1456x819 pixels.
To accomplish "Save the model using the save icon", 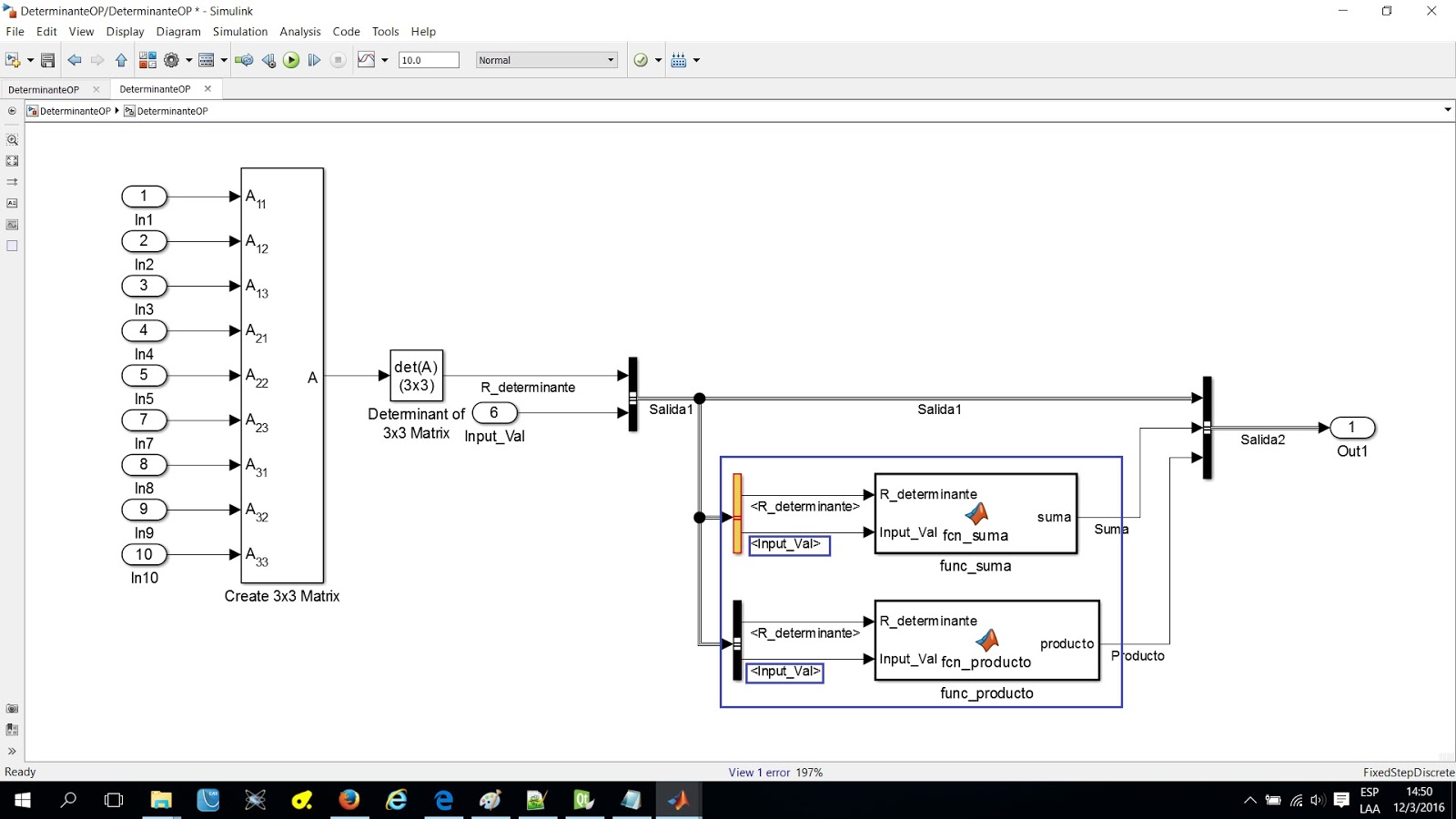I will click(46, 60).
